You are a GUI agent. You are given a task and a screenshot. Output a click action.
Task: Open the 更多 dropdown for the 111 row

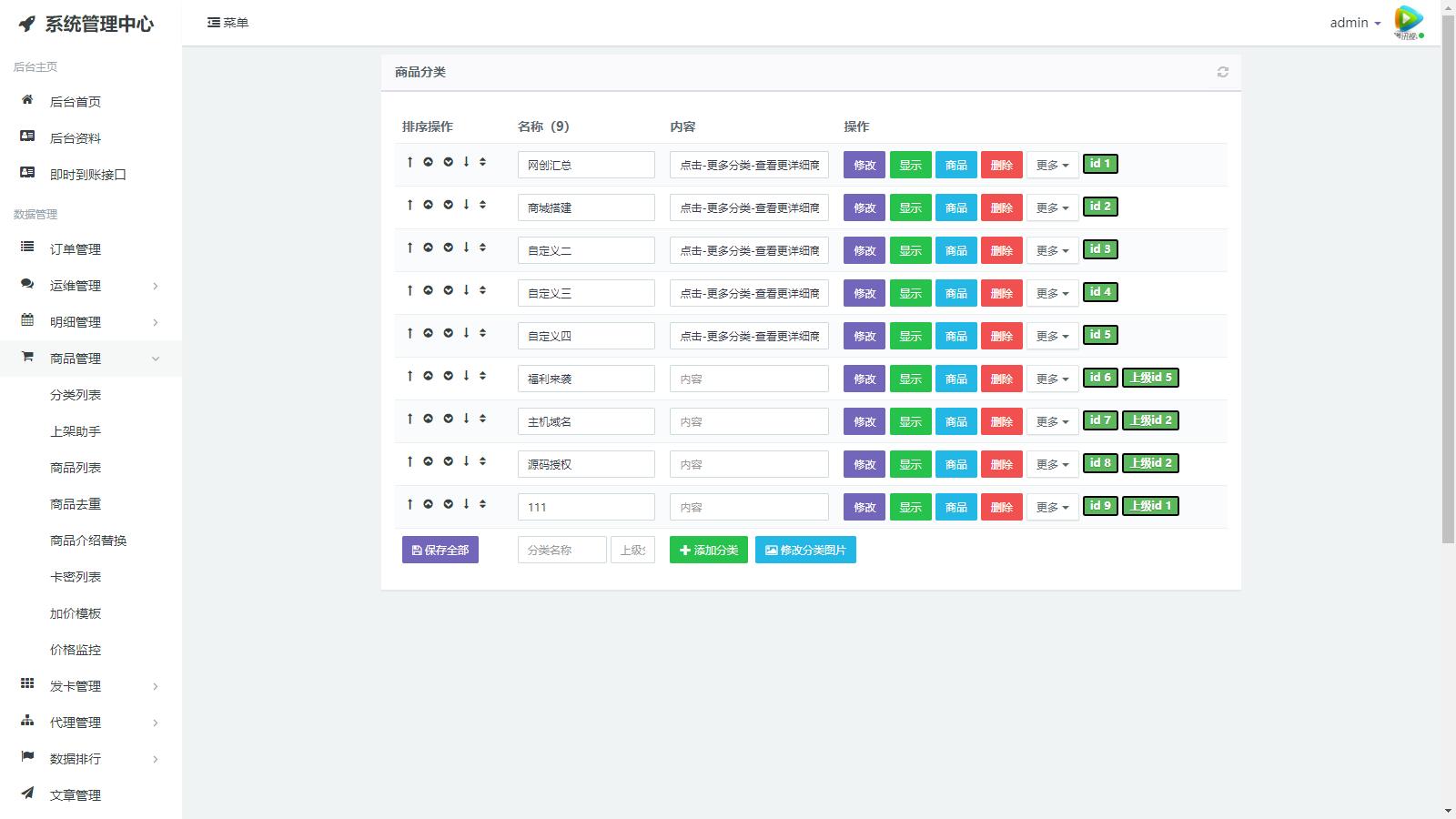tap(1053, 507)
